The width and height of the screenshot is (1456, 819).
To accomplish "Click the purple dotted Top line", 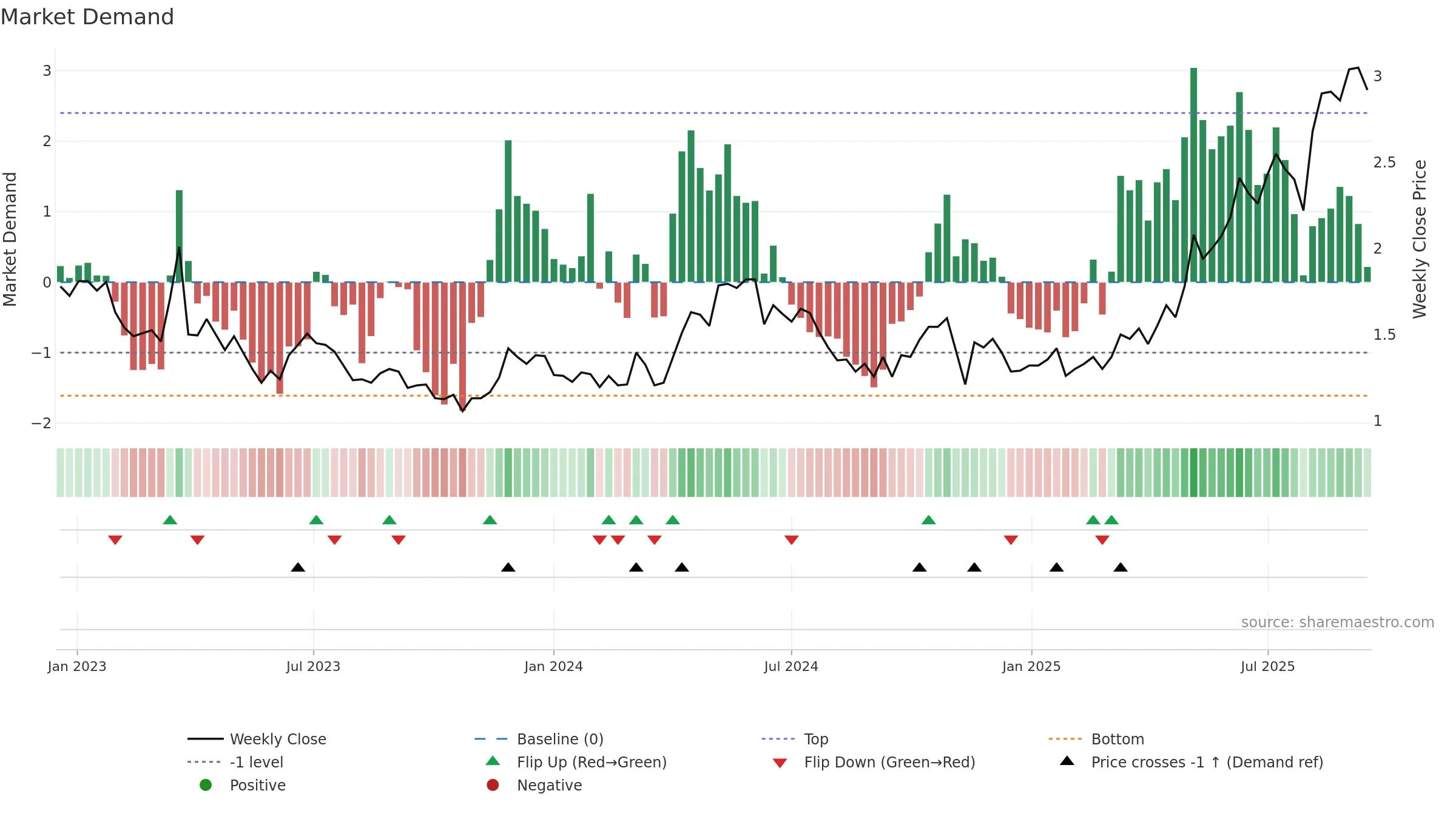I will point(713,113).
